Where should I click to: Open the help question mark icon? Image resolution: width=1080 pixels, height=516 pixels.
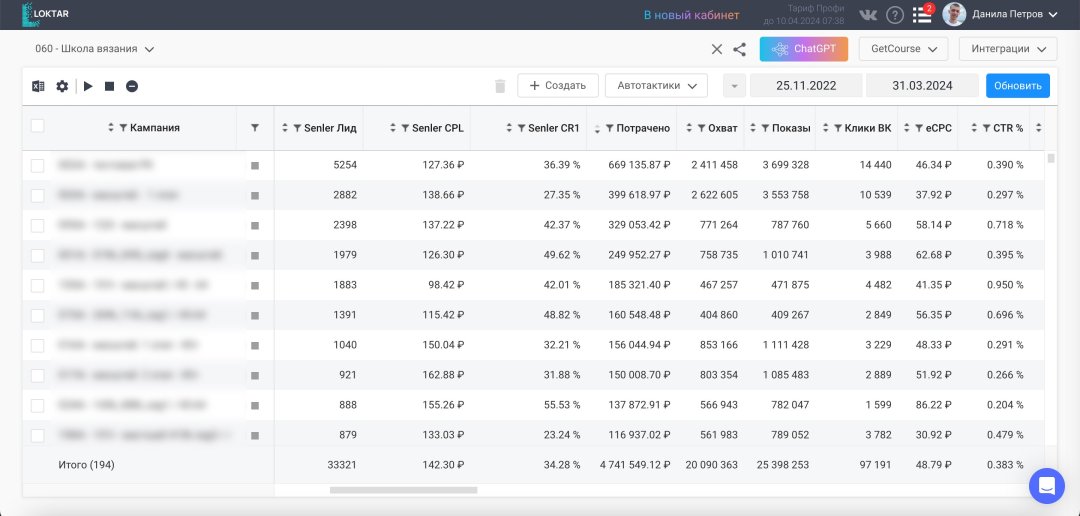tap(895, 15)
